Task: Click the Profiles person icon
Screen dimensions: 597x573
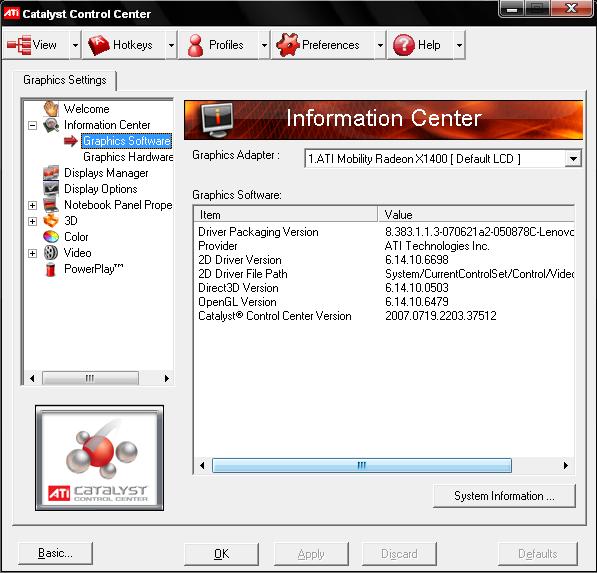Action: [x=196, y=45]
